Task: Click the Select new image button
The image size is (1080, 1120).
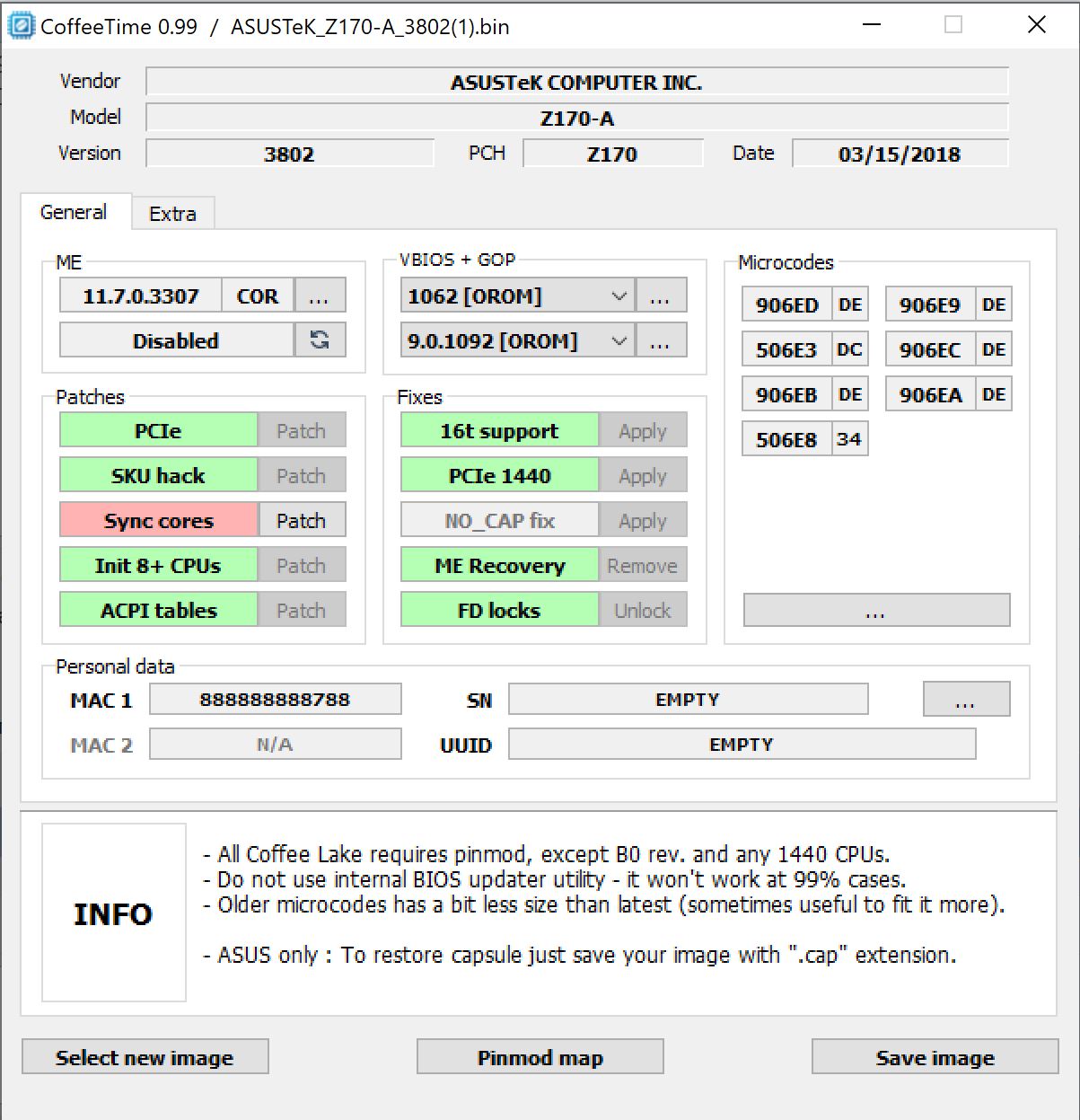Action: click(x=145, y=1057)
